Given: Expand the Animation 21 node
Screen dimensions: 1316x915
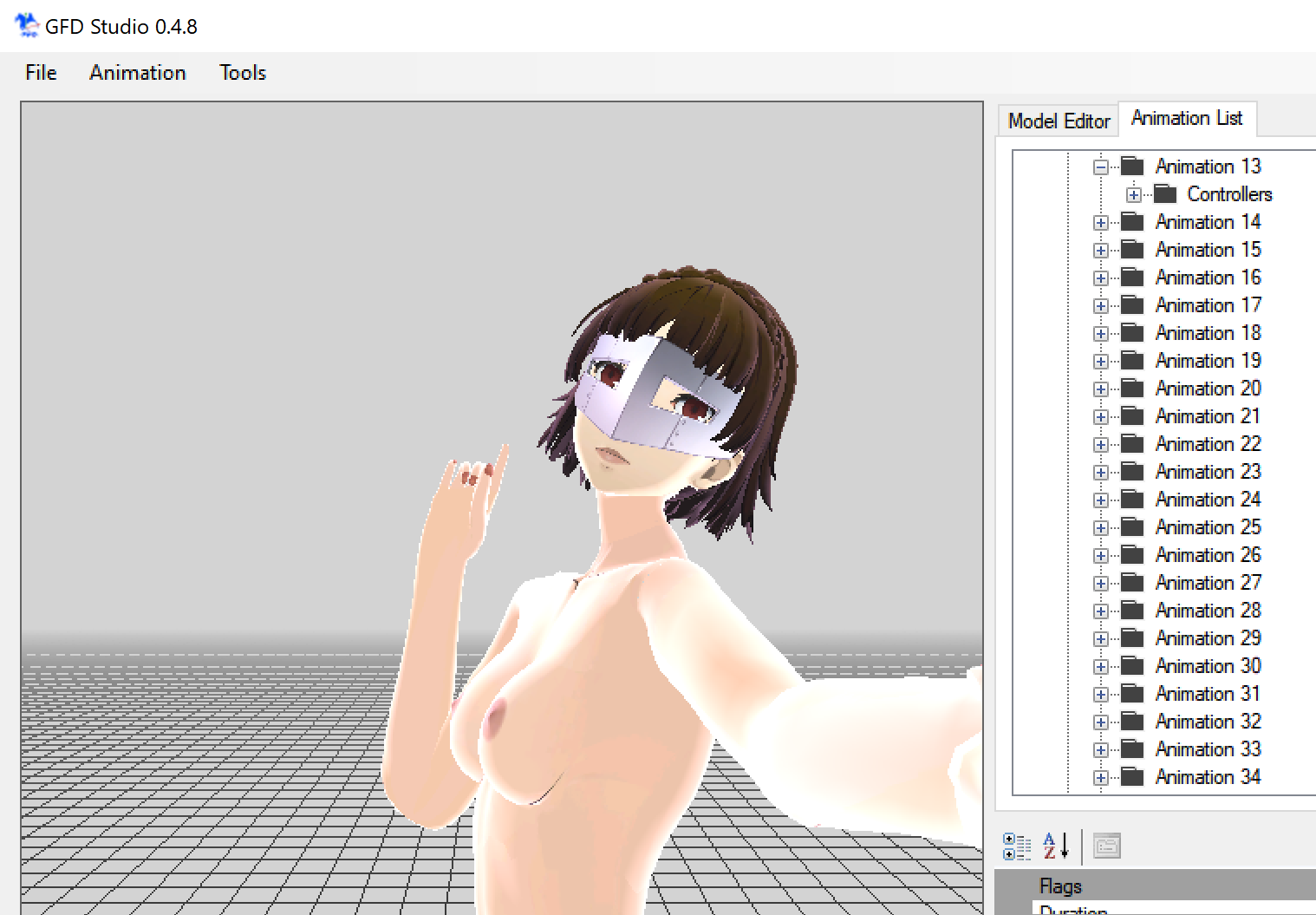Looking at the screenshot, I should click(1101, 417).
